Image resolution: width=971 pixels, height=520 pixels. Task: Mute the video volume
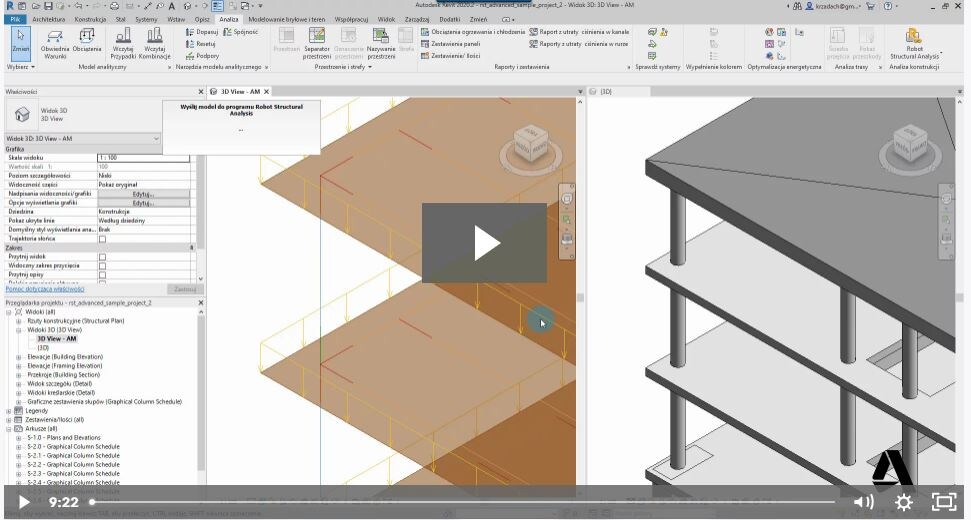tap(863, 502)
